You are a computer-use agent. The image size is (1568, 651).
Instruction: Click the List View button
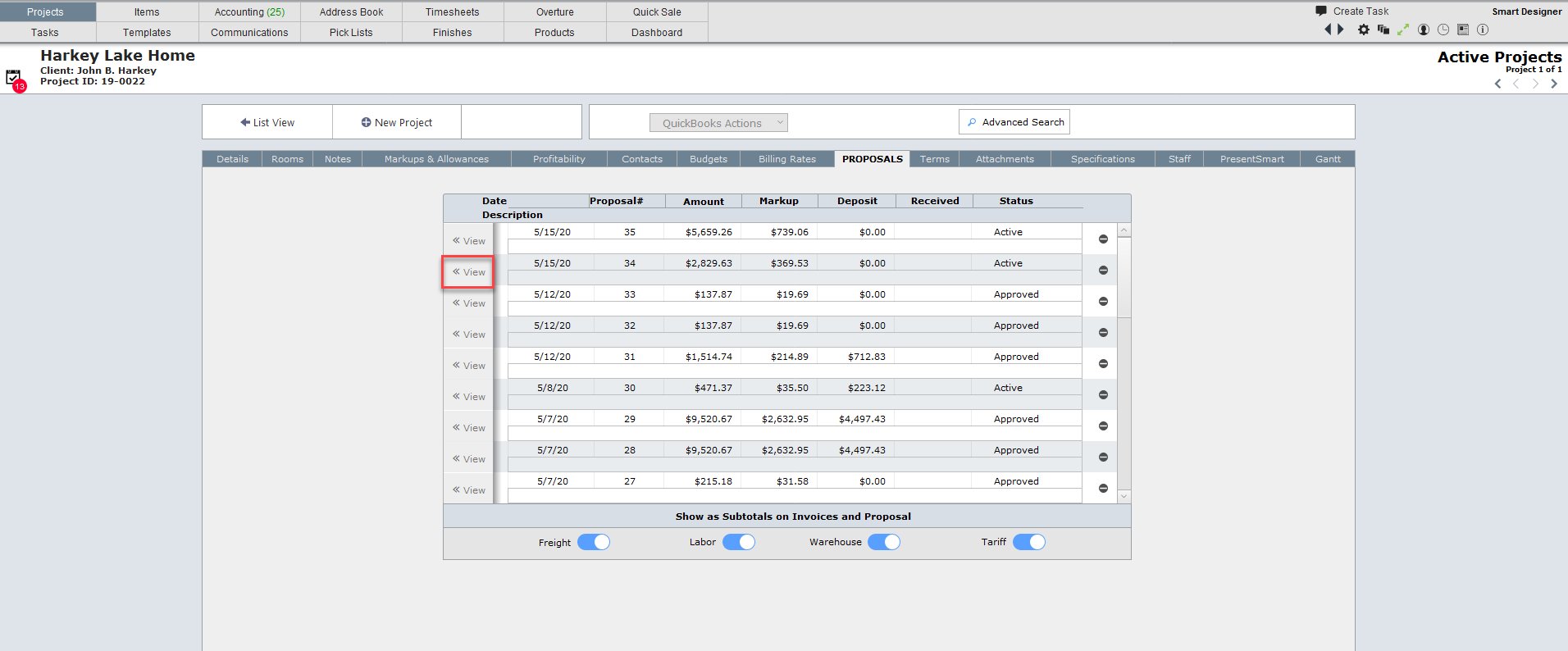click(267, 122)
